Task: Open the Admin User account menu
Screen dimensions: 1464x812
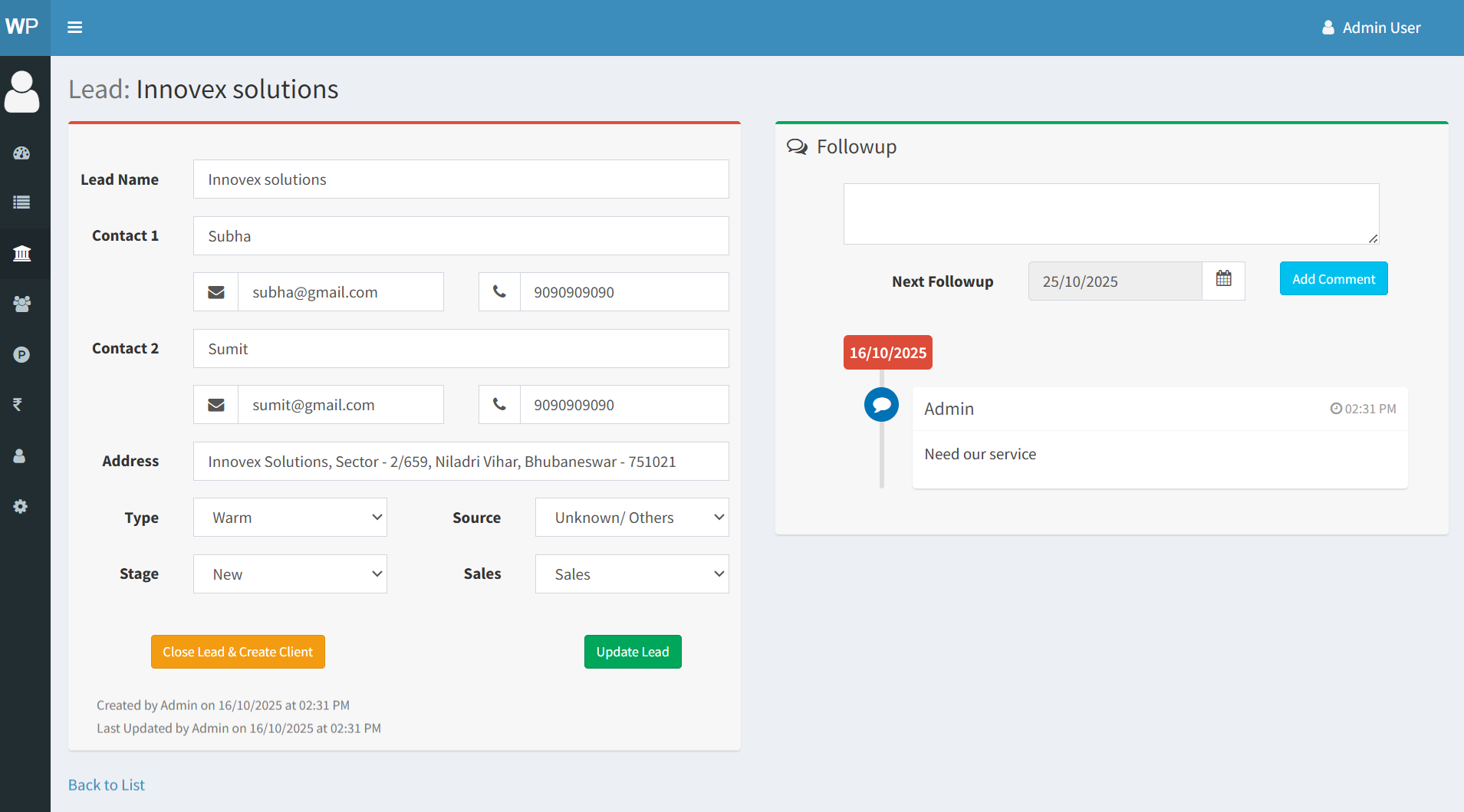Action: [1371, 28]
